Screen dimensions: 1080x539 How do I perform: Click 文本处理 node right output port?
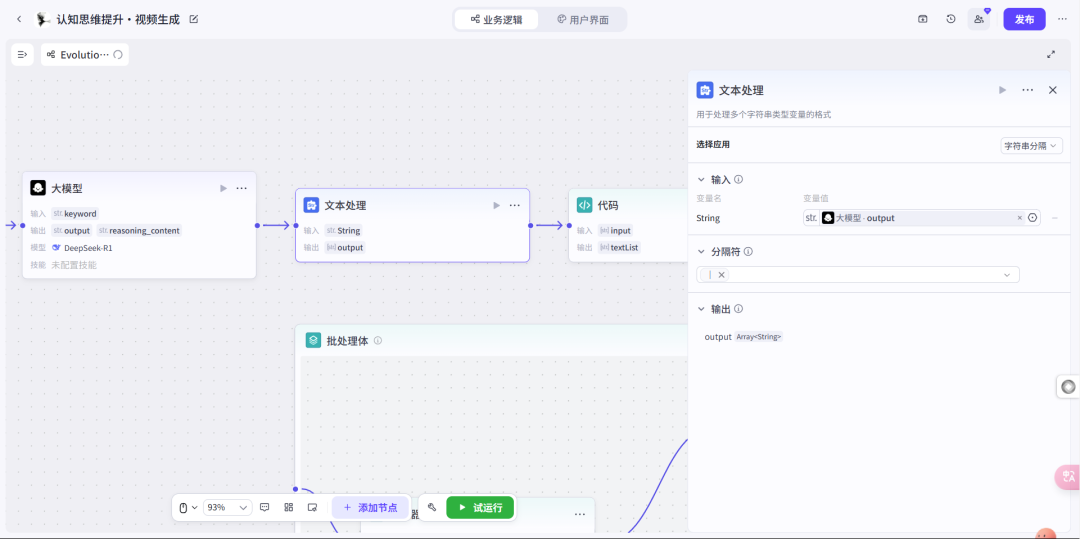(530, 225)
